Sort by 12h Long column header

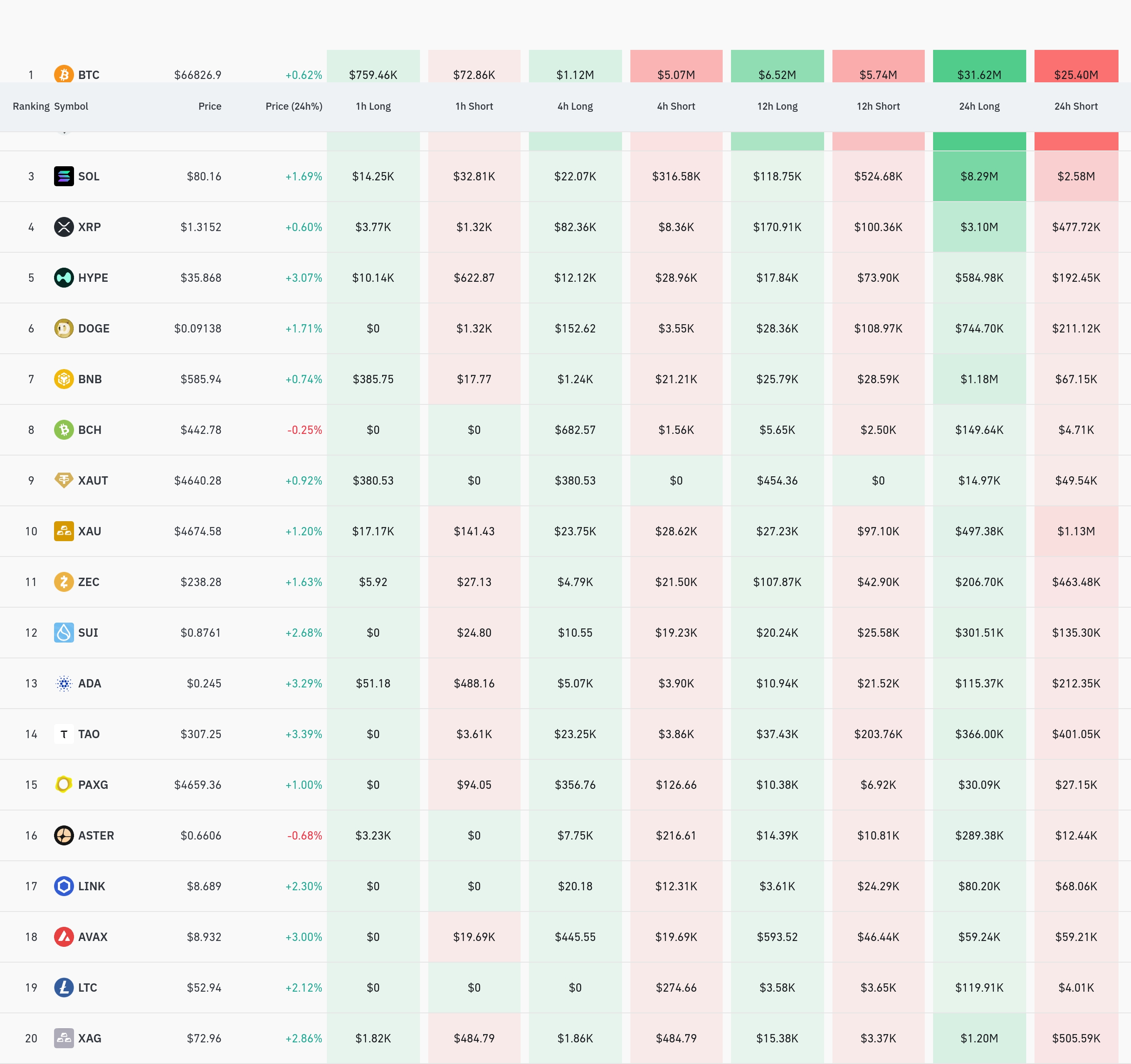point(777,106)
